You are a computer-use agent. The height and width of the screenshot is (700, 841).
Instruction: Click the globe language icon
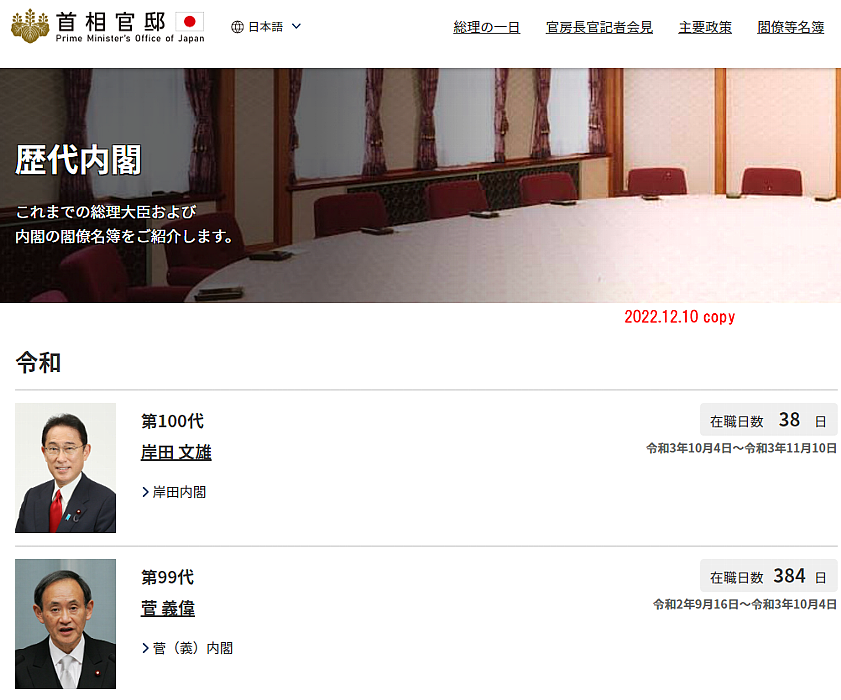[x=237, y=27]
